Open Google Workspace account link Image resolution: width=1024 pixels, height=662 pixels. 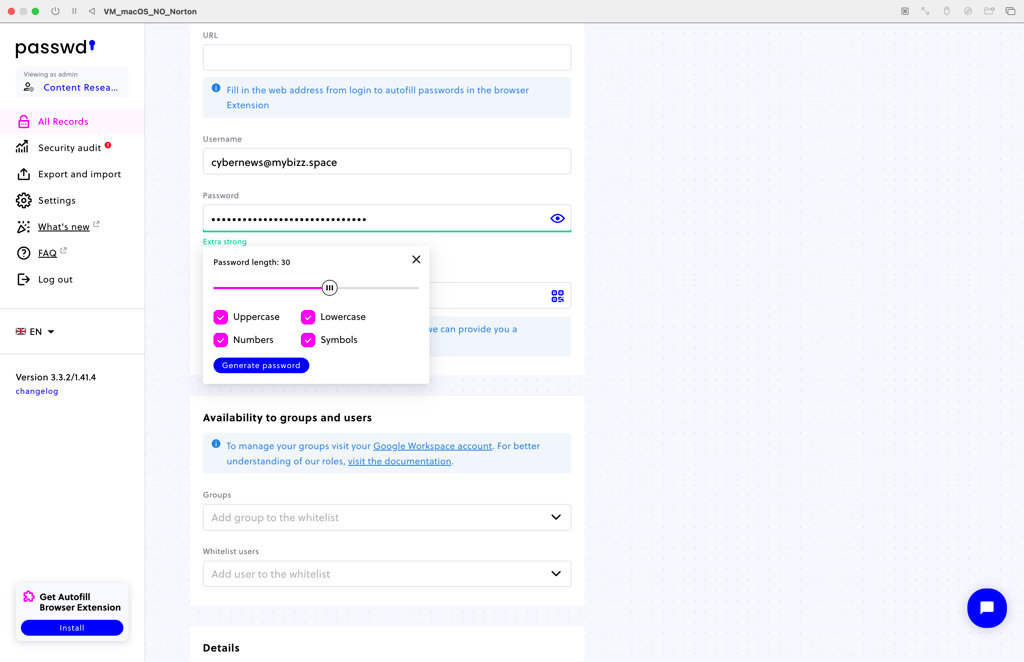tap(432, 446)
